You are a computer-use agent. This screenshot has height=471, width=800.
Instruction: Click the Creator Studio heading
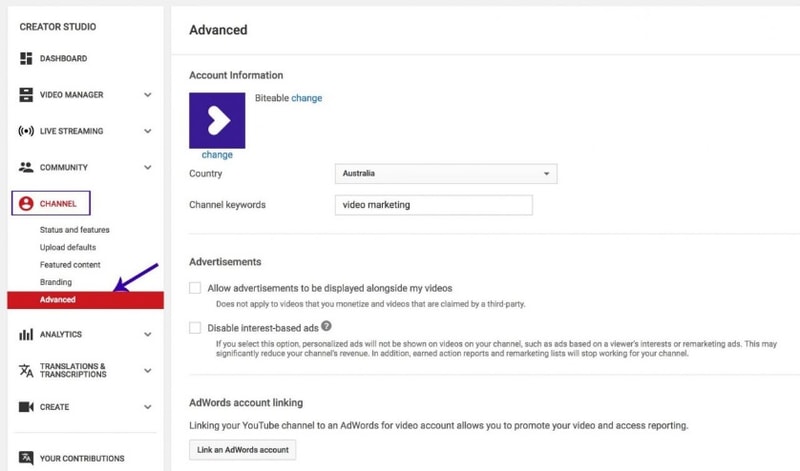[x=58, y=27]
